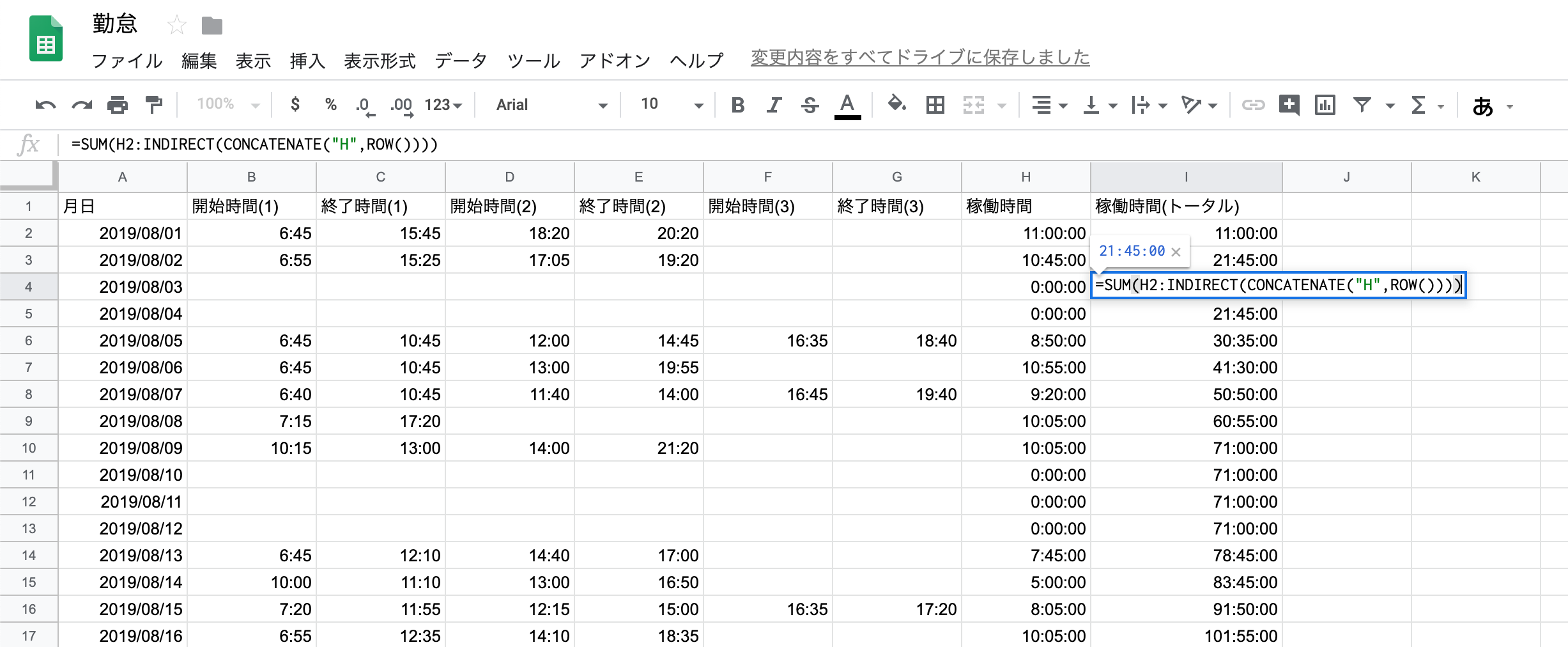Viewport: 1568px width, 647px height.
Task: Click the Undo arrow icon
Action: click(45, 105)
